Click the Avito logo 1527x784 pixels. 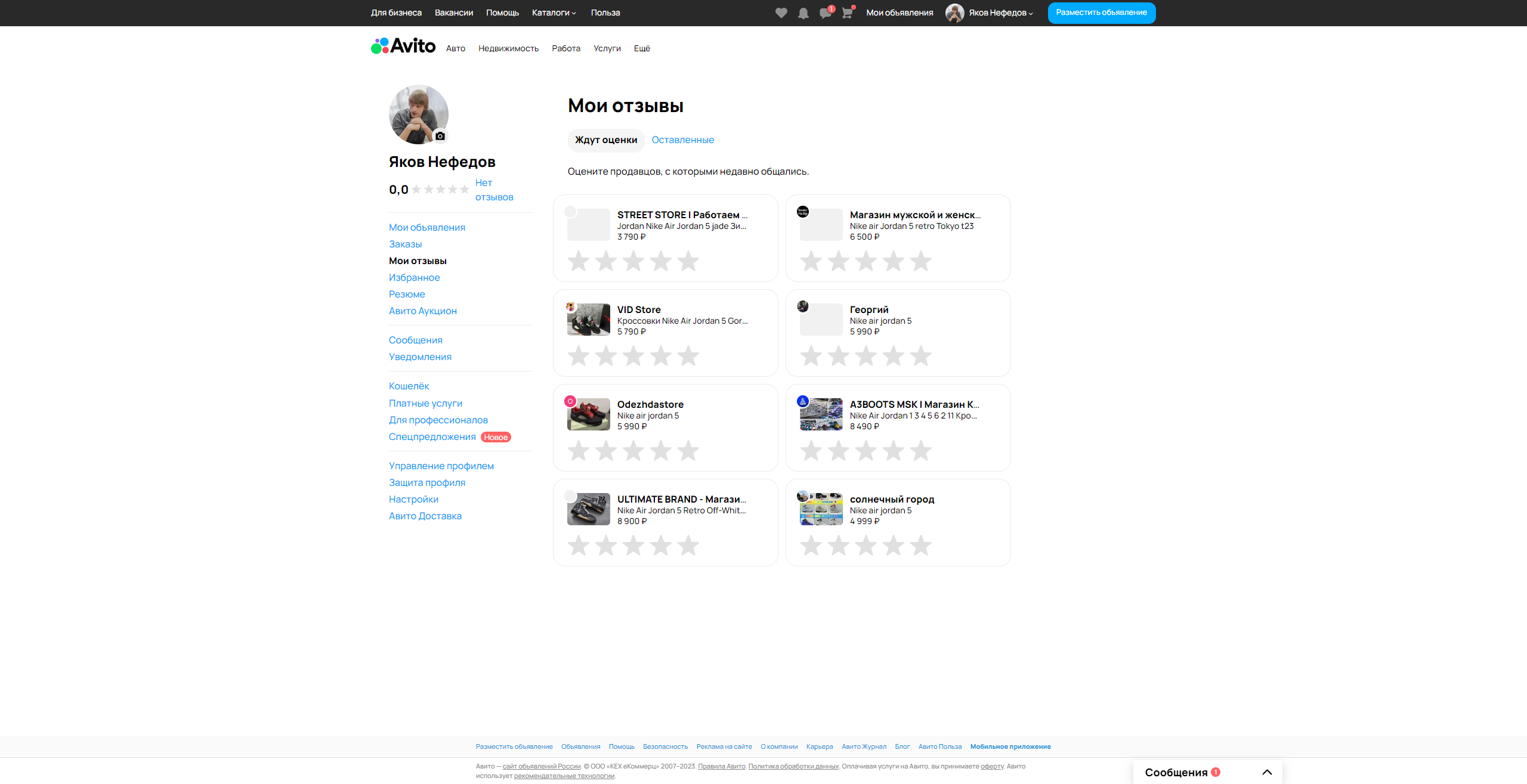(403, 46)
